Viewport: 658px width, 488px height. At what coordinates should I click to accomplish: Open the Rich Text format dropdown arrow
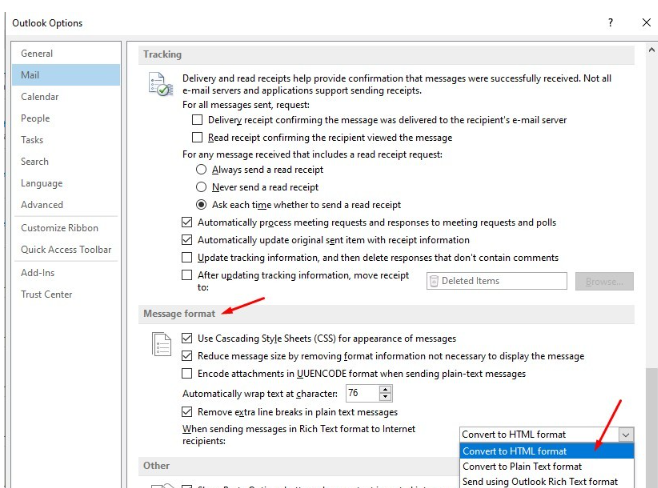tap(626, 435)
